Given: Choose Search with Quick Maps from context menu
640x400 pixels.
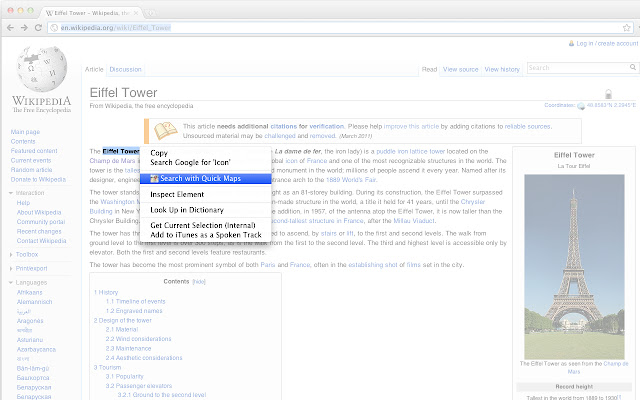Looking at the screenshot, I should pyautogui.click(x=195, y=179).
